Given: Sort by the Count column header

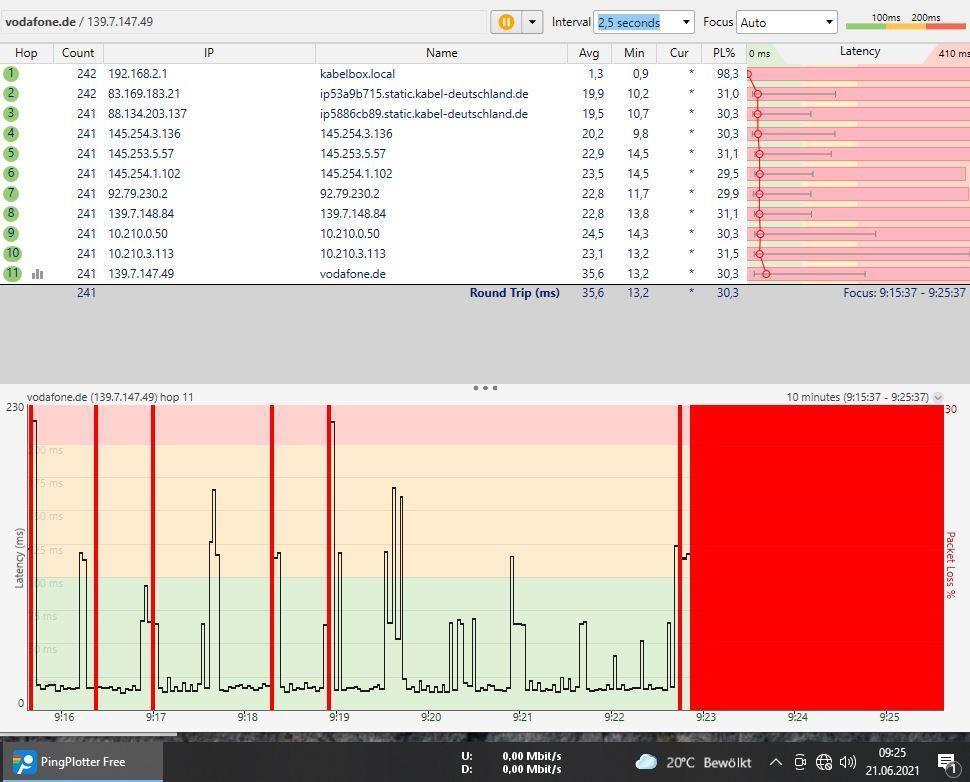Looking at the screenshot, I should (78, 53).
